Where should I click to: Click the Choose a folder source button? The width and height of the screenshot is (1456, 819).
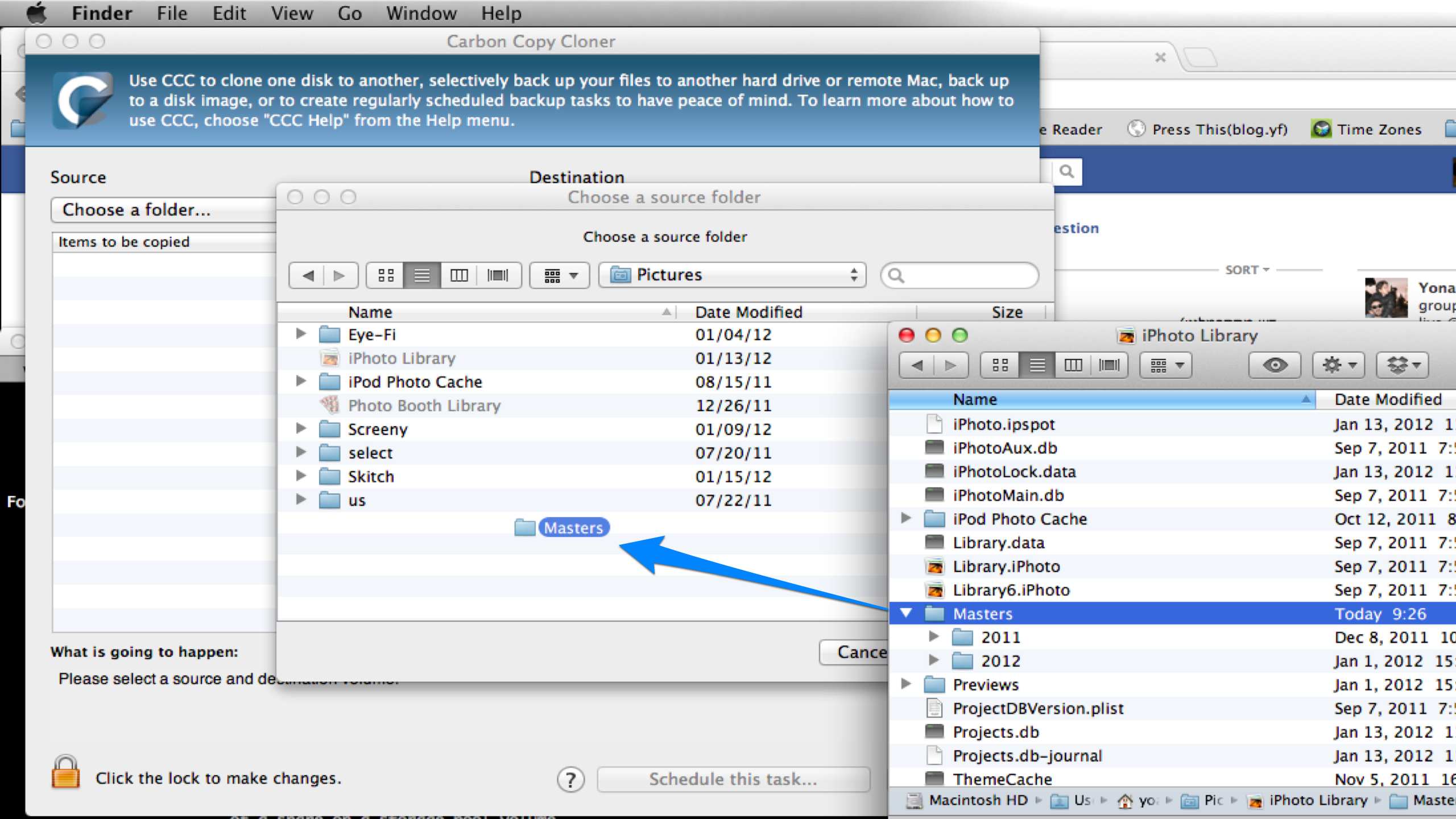(162, 210)
